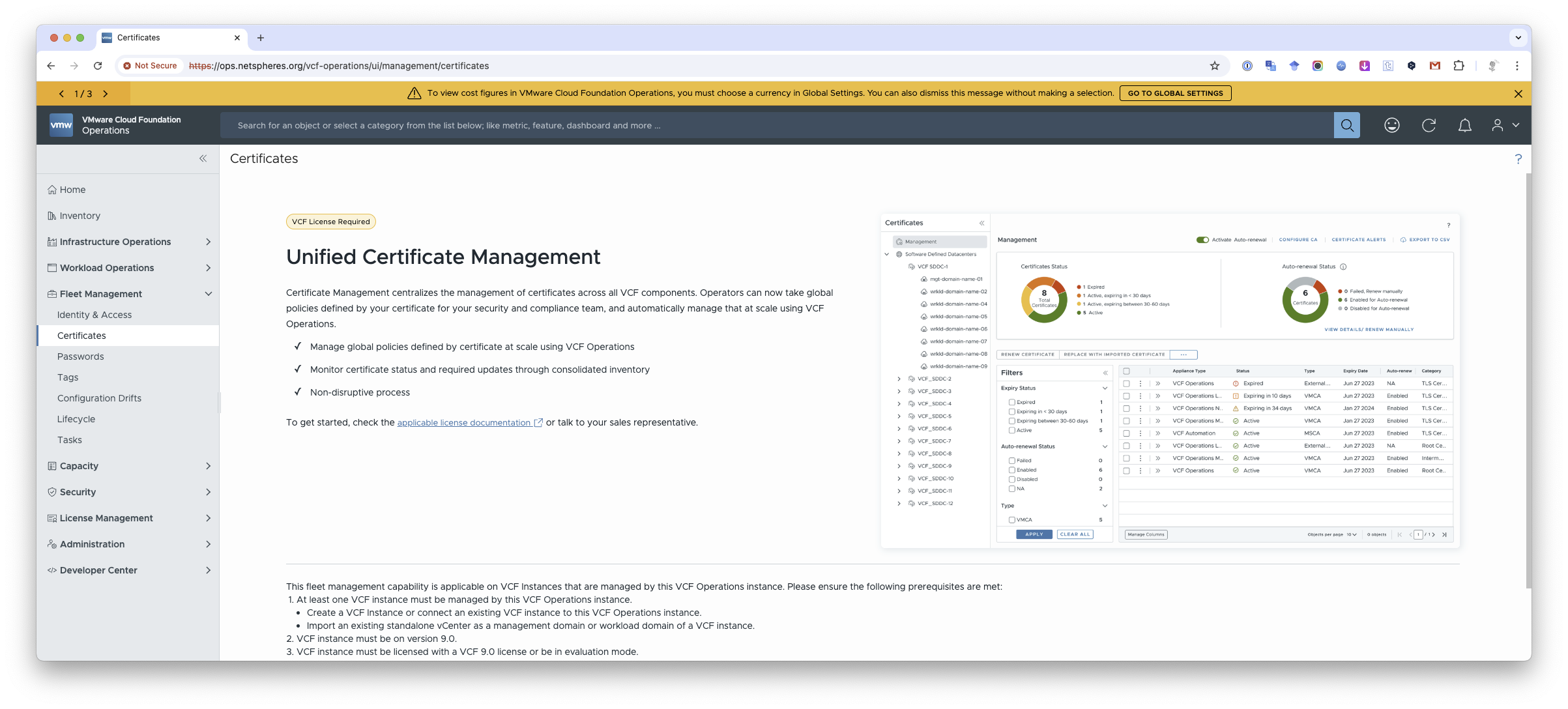
Task: Click the Gmail extension icon
Action: pyautogui.click(x=1435, y=66)
